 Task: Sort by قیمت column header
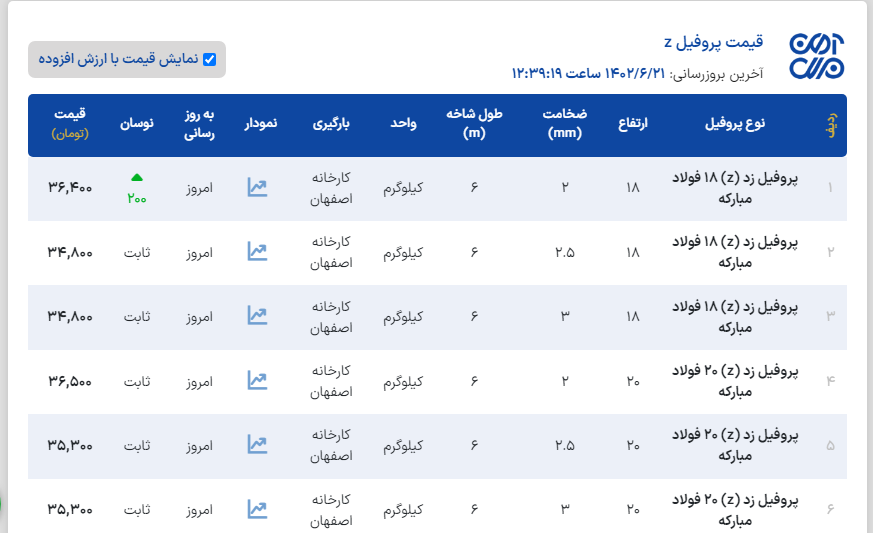pos(69,115)
